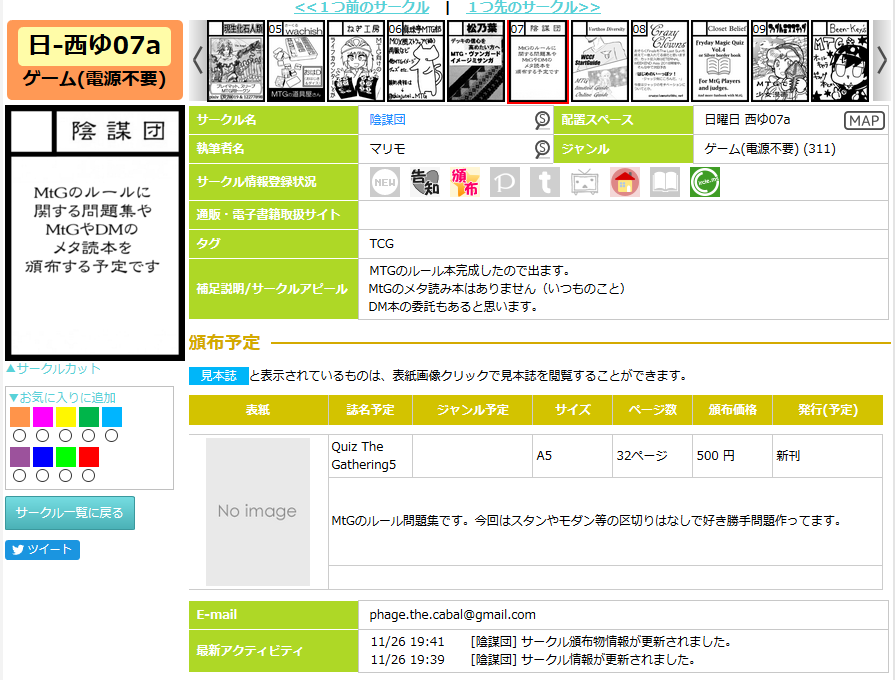Go to previous circle link <<1つ前のサークル
The image size is (895, 680).
click(x=361, y=7)
